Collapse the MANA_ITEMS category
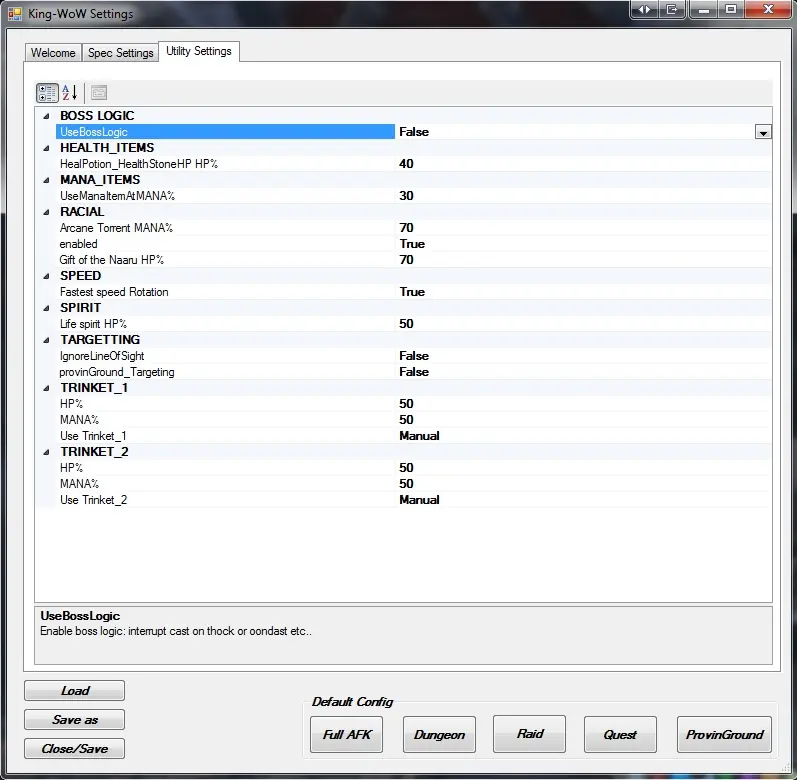Viewport: 797px width, 780px height. point(46,180)
